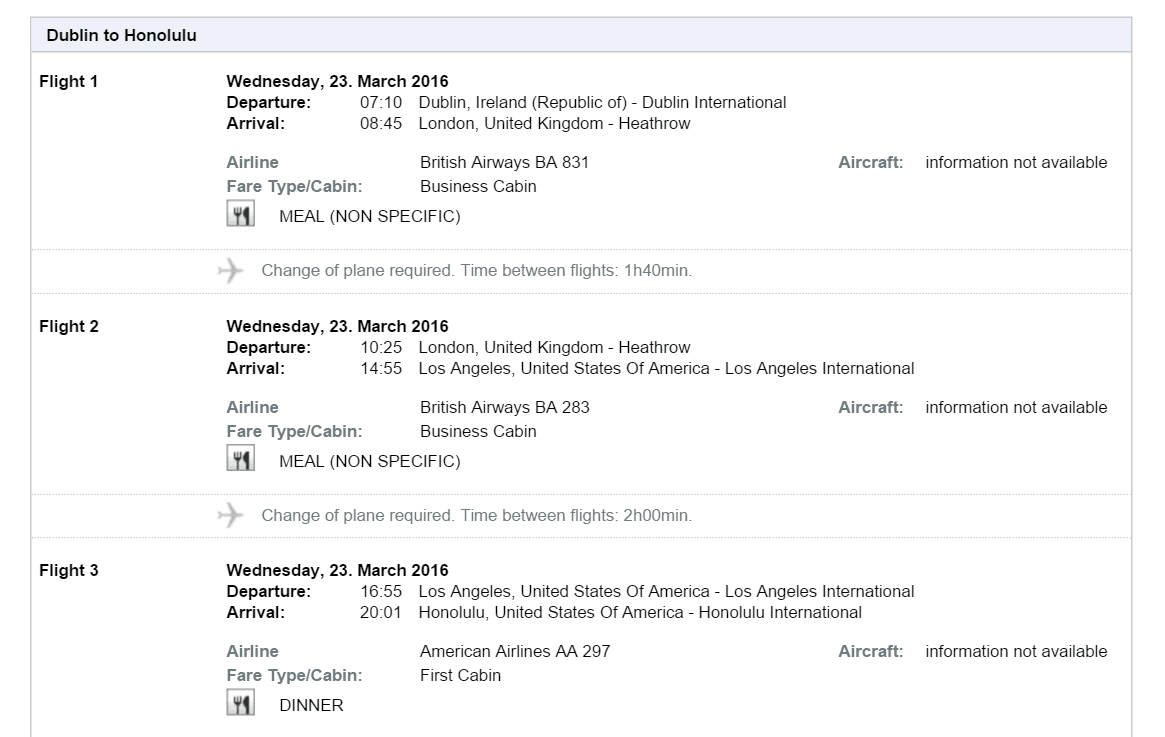Click the DINNER meal label
Image resolution: width=1165 pixels, height=737 pixels.
pos(311,706)
